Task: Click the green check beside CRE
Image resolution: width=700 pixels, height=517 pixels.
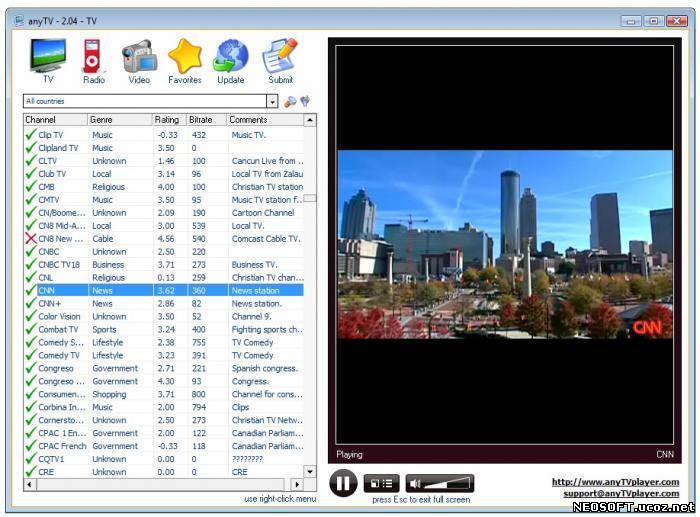Action: [x=31, y=471]
